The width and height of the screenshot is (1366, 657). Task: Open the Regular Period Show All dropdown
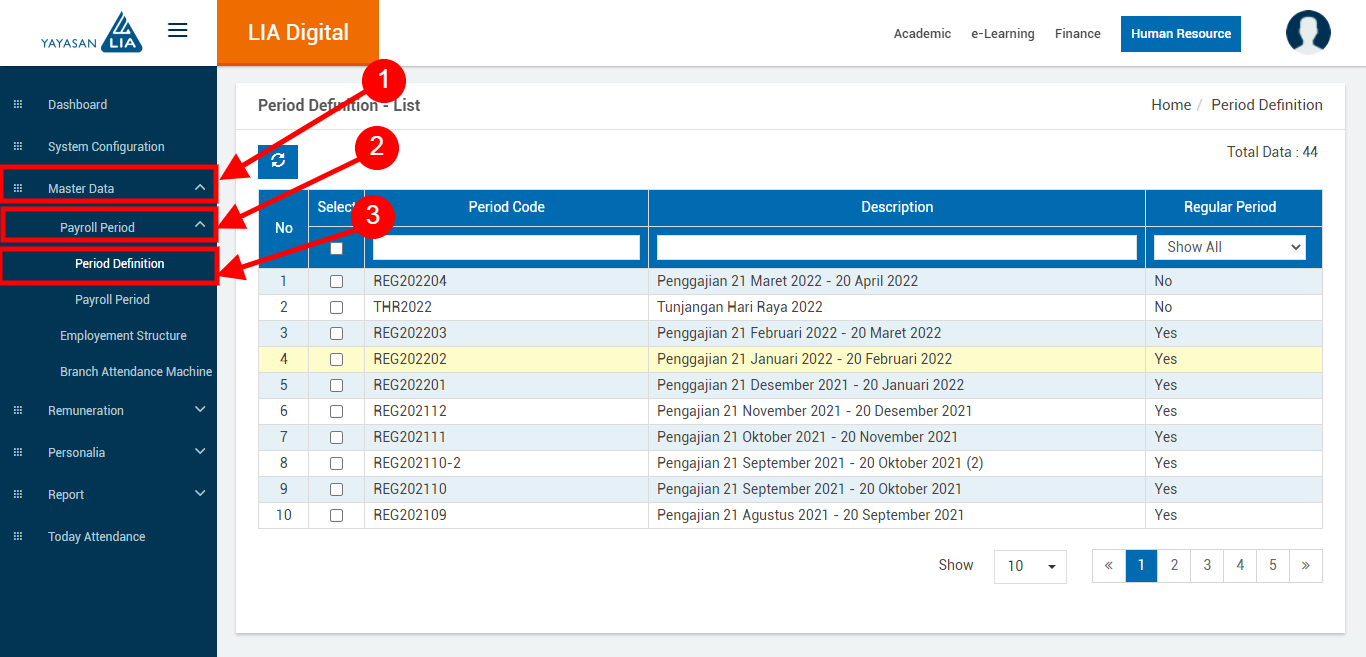coord(1229,247)
